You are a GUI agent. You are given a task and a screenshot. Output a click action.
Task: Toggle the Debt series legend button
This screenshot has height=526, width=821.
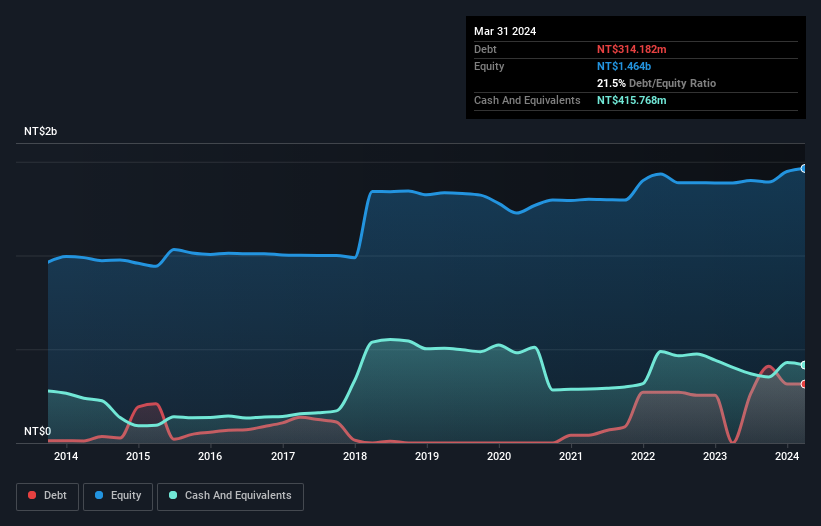(x=48, y=496)
